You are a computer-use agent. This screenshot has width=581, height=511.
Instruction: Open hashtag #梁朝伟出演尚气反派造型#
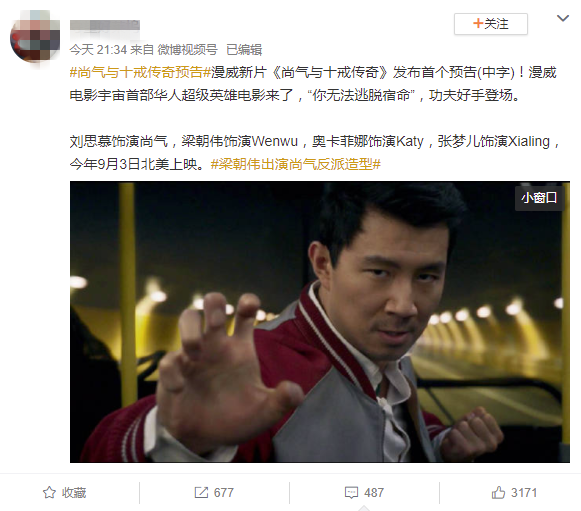296,164
